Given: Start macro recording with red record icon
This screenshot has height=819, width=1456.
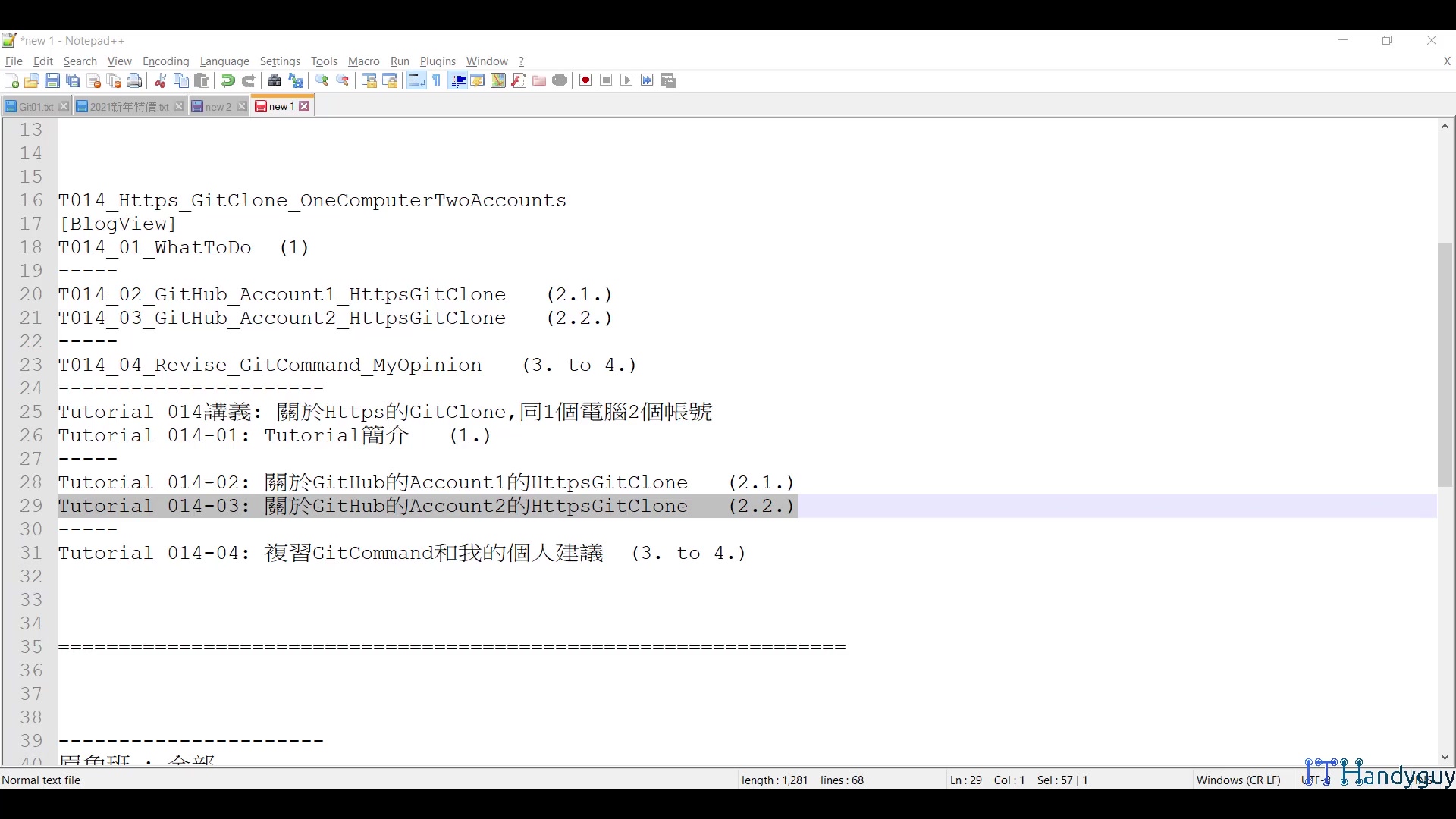Looking at the screenshot, I should coord(585,80).
